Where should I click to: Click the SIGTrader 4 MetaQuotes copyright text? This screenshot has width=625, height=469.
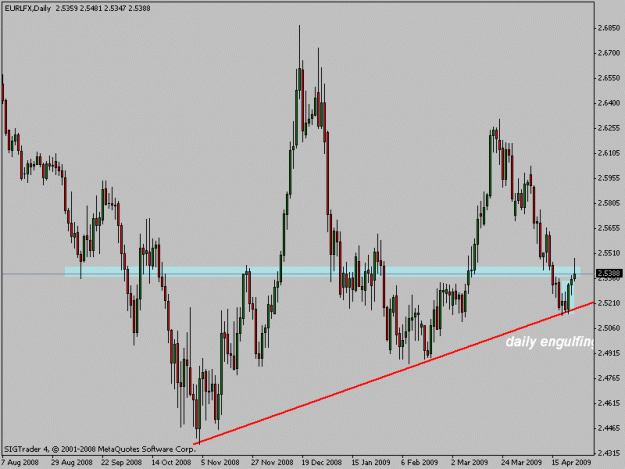point(100,449)
